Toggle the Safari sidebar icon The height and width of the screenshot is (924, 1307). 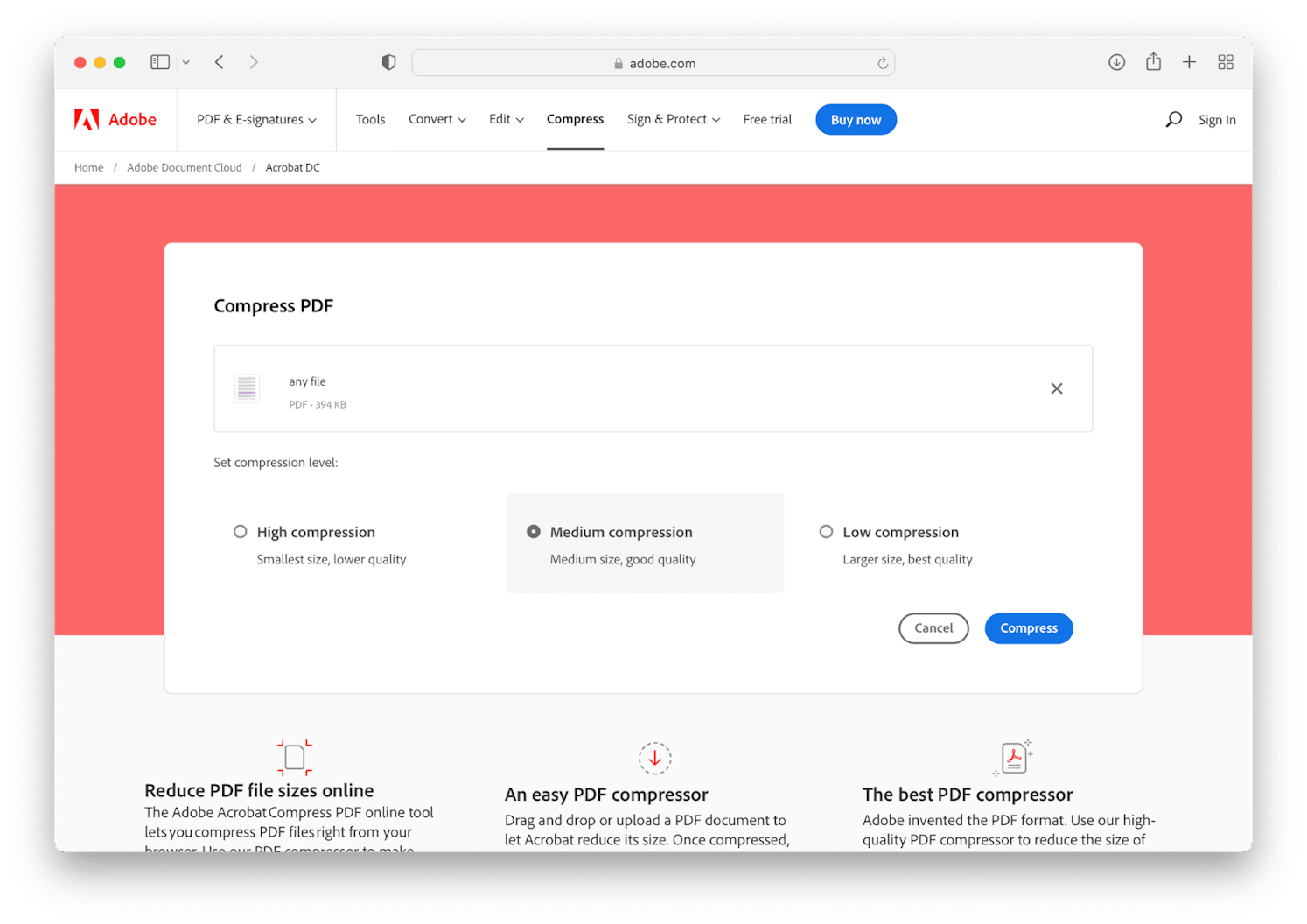click(160, 62)
